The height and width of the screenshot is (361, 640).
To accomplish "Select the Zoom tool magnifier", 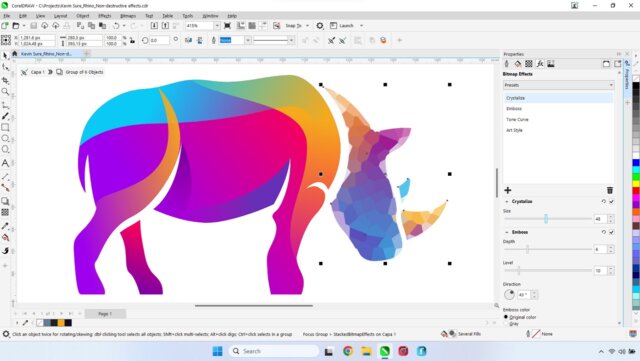I will point(5,92).
